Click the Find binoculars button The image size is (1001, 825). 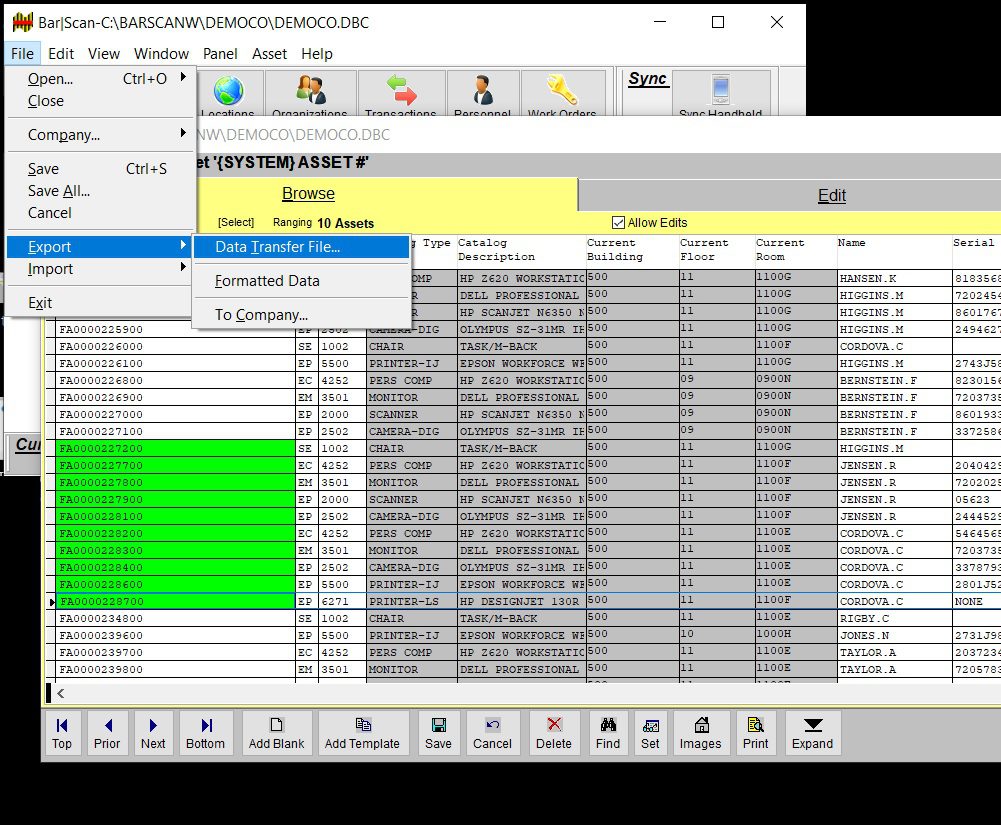tap(608, 733)
